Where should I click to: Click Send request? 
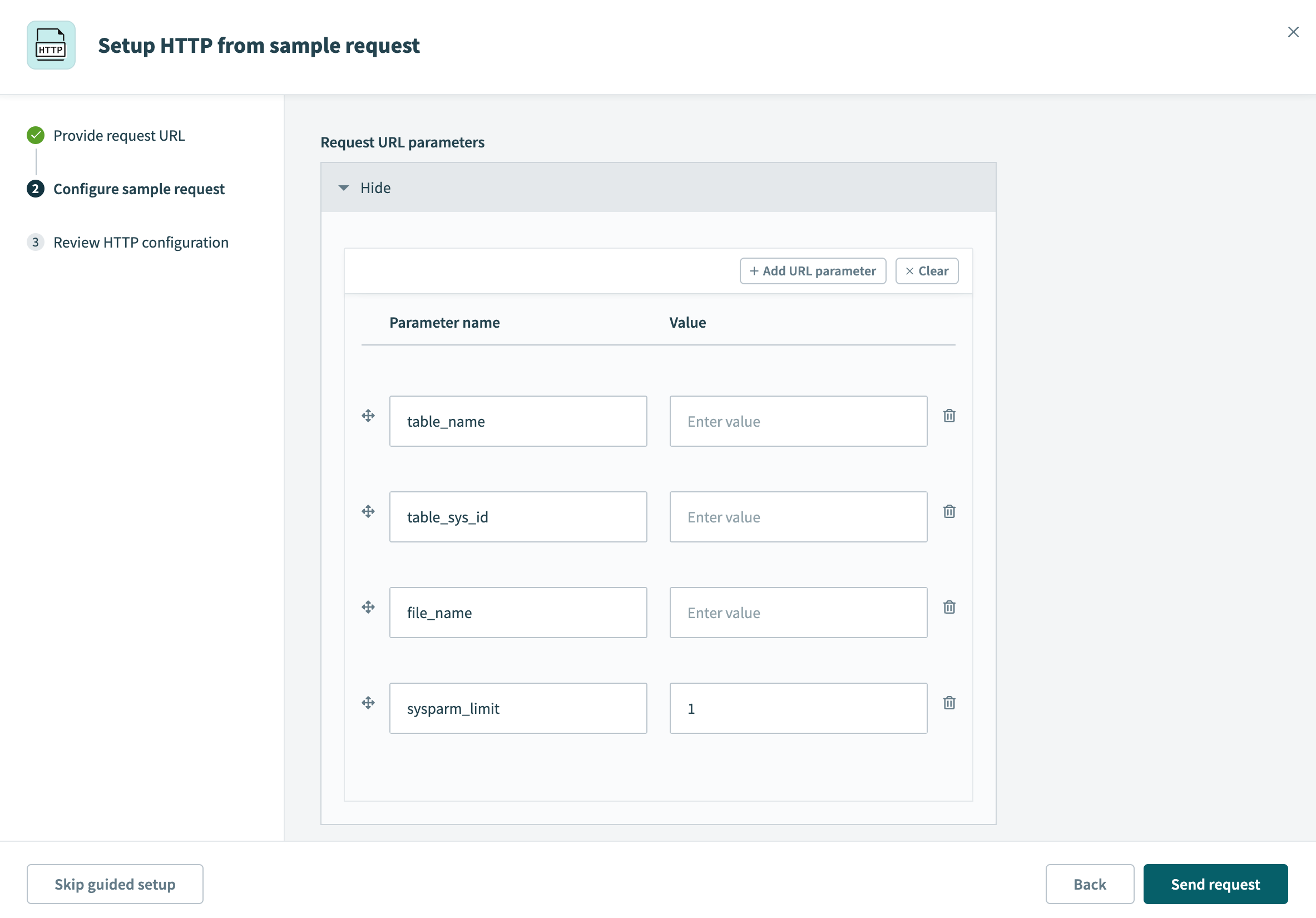coord(1215,884)
